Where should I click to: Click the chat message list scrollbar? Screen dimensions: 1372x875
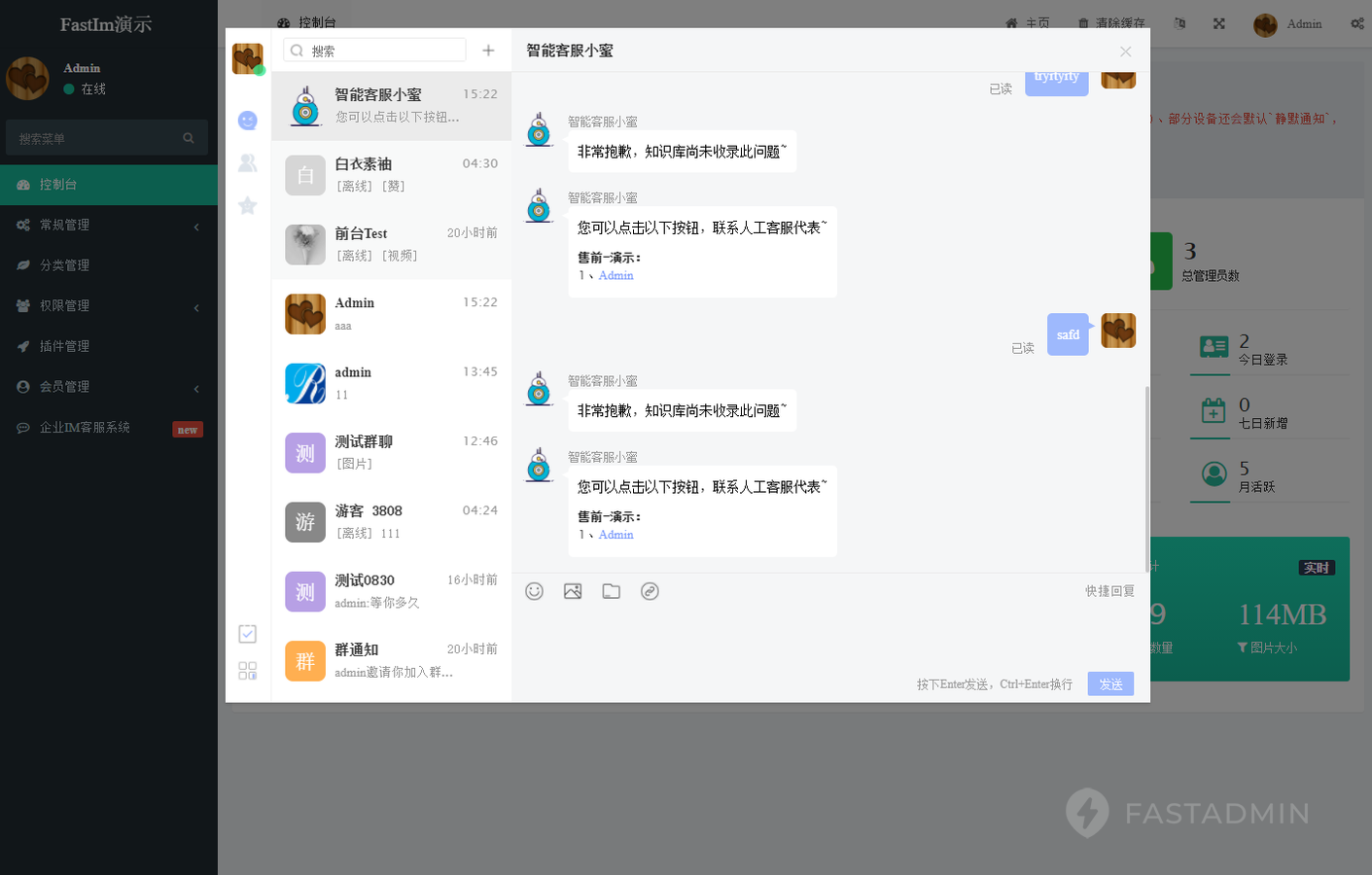click(1147, 476)
